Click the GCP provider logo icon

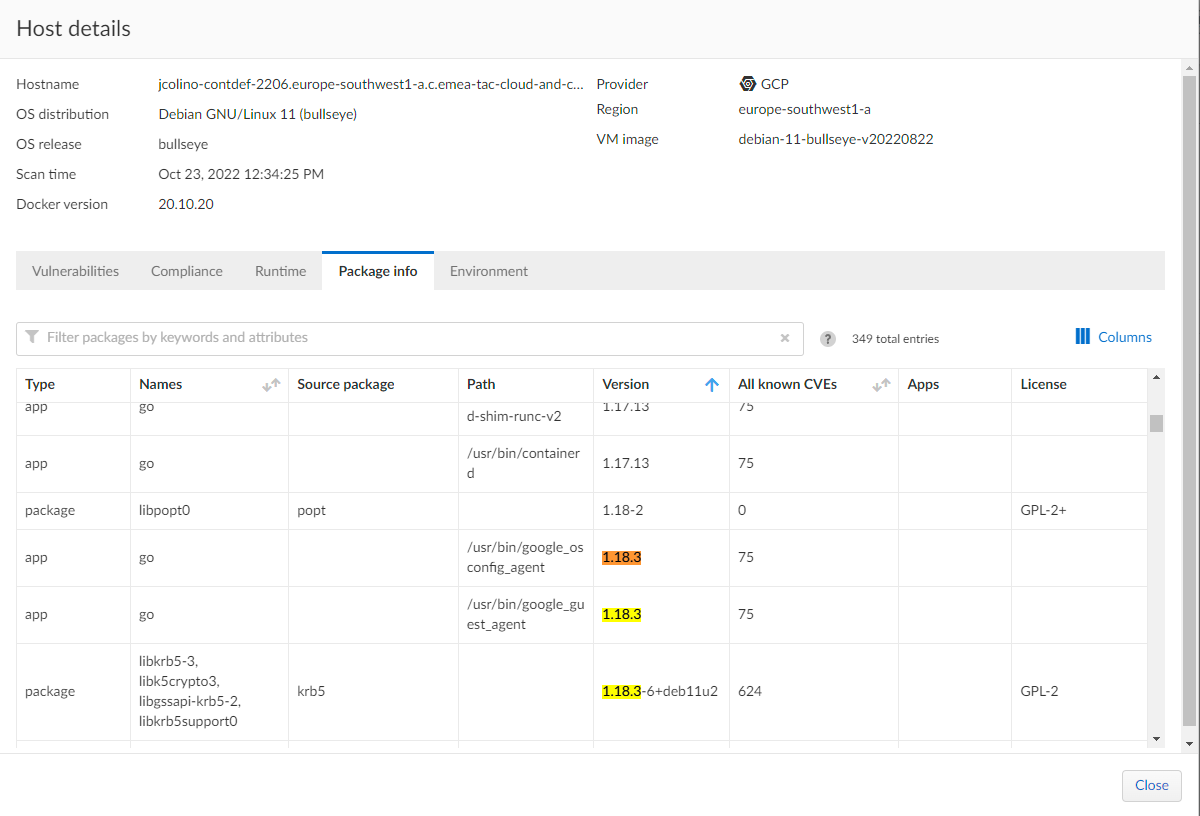(x=747, y=84)
